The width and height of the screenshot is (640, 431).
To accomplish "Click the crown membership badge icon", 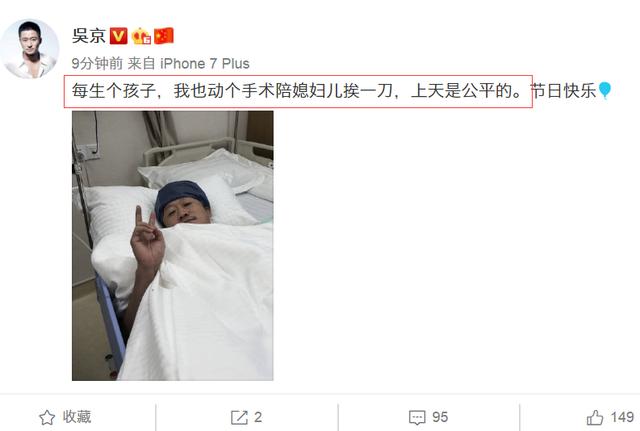I will coord(141,36).
